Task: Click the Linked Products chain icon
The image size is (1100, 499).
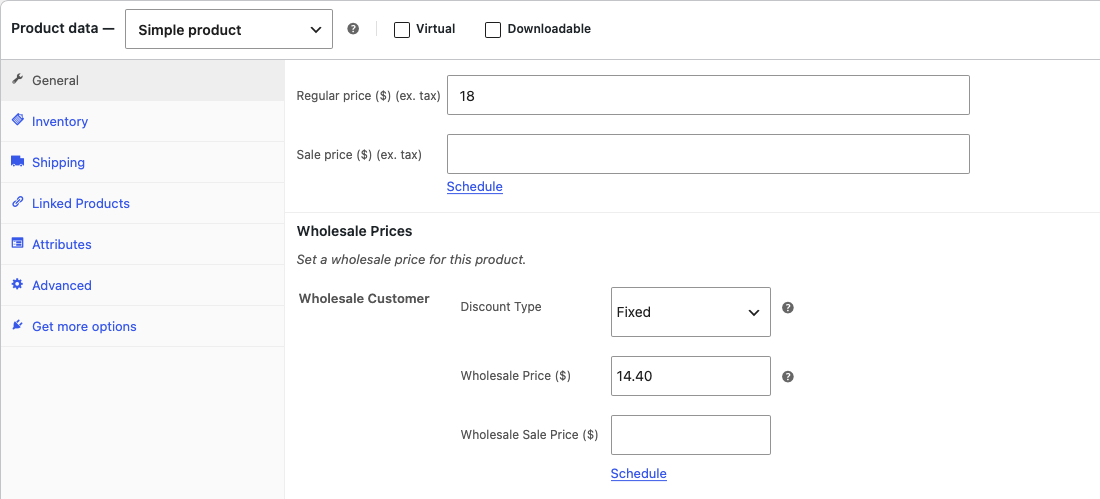Action: [18, 202]
